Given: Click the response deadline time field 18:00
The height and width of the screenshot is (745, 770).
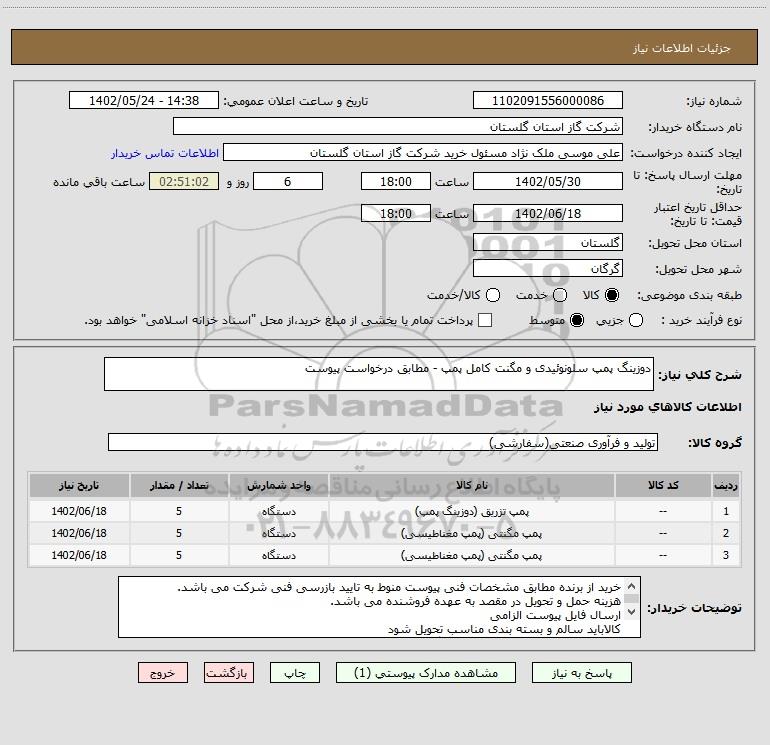Looking at the screenshot, I should [396, 181].
